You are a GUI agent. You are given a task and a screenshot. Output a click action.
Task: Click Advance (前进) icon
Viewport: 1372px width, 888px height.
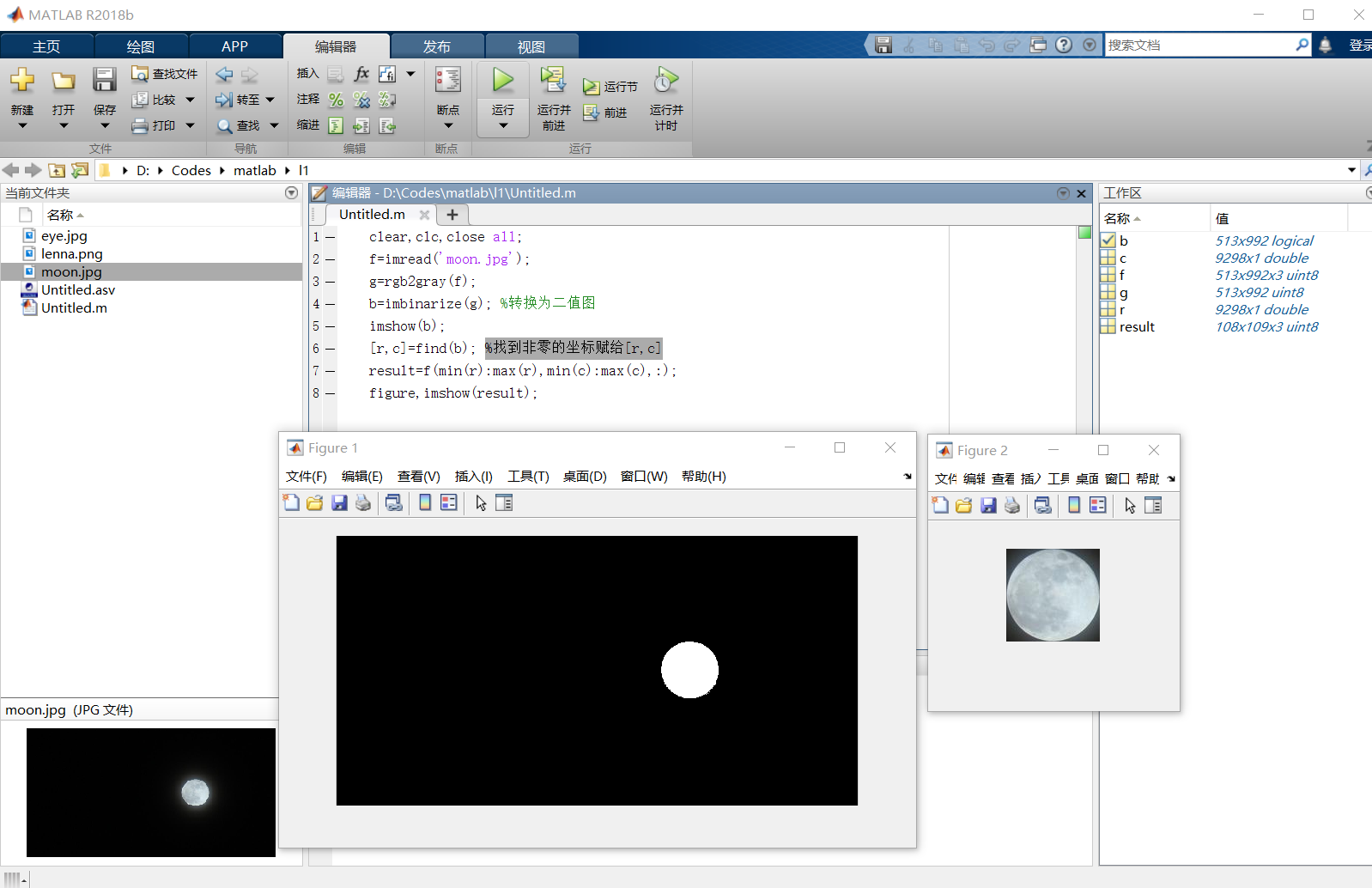point(592,113)
